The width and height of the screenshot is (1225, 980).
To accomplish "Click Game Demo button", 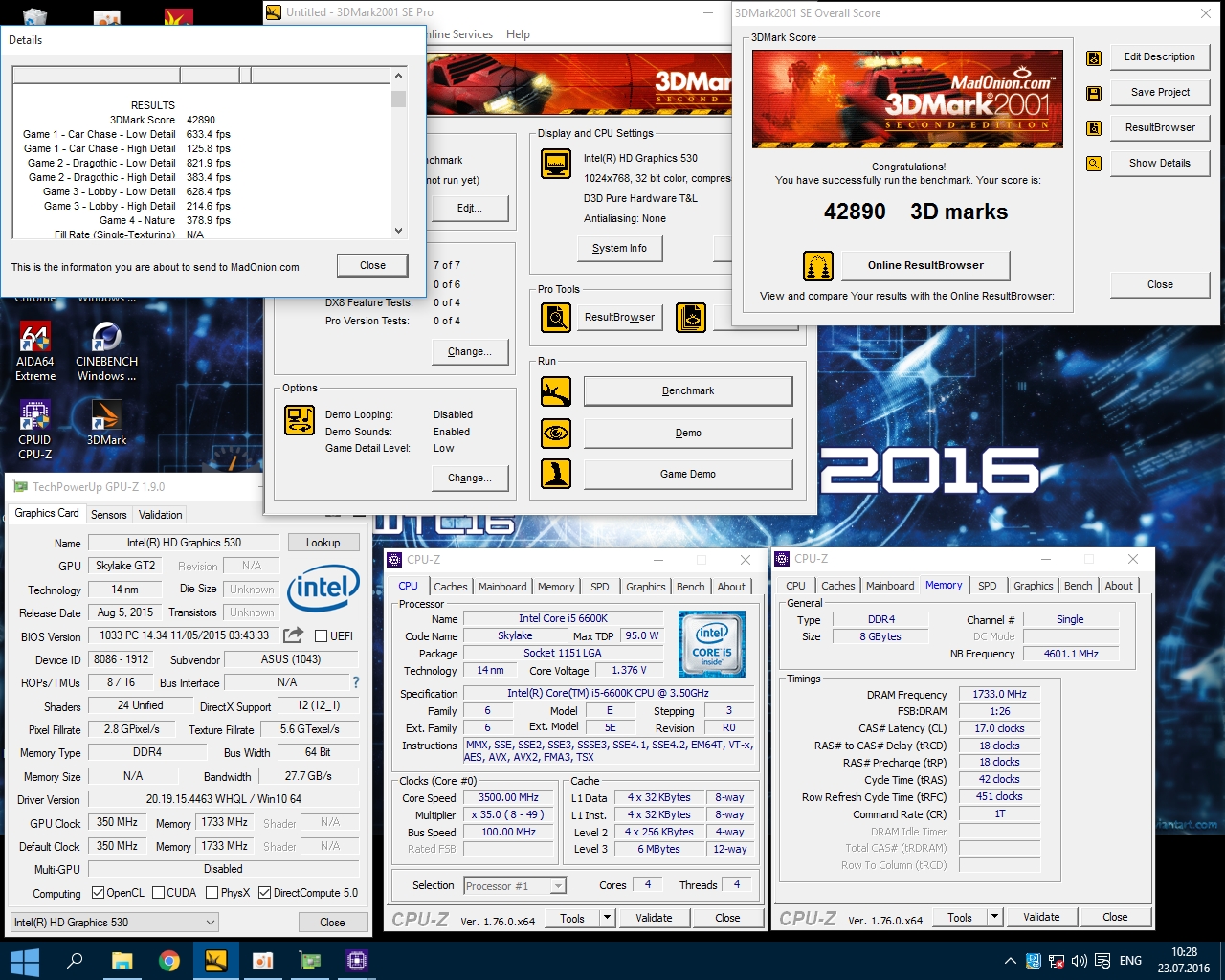I will [x=688, y=474].
